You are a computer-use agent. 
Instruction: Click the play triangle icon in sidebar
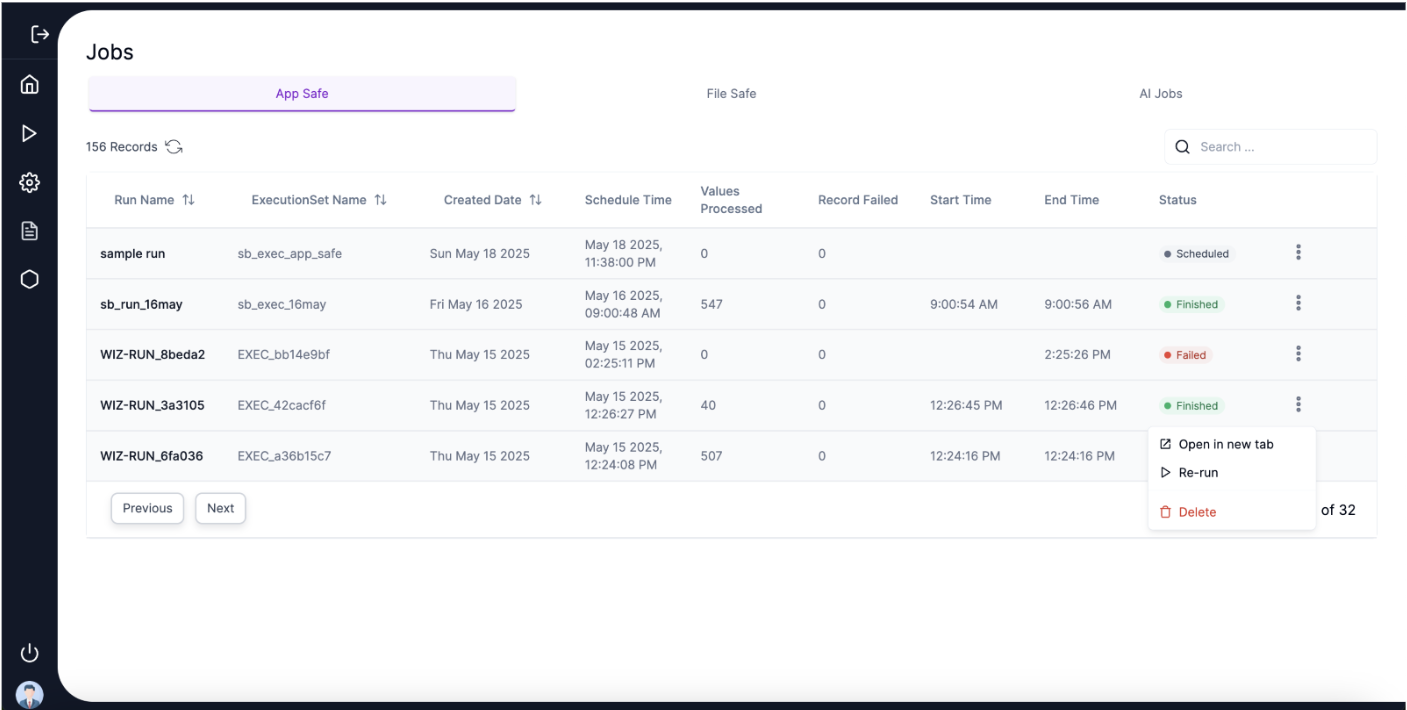(x=29, y=133)
